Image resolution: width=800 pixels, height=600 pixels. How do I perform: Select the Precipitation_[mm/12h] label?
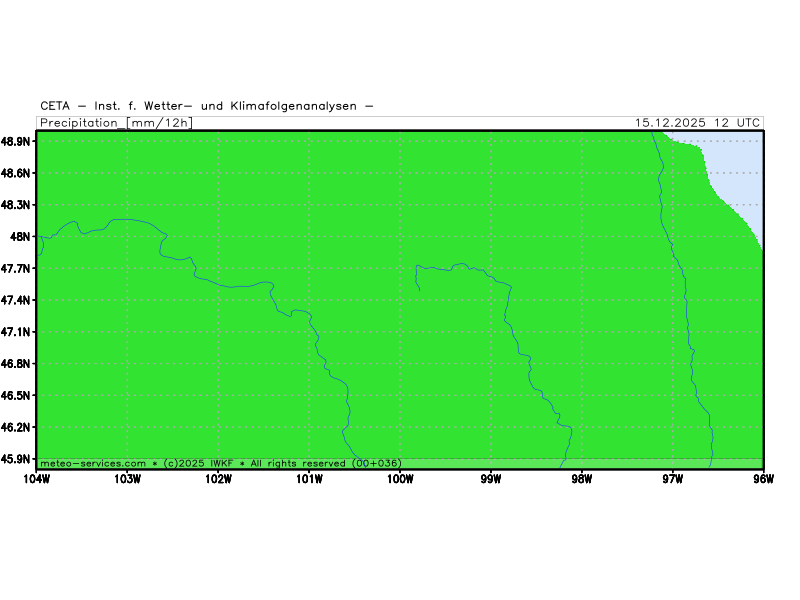[116, 123]
